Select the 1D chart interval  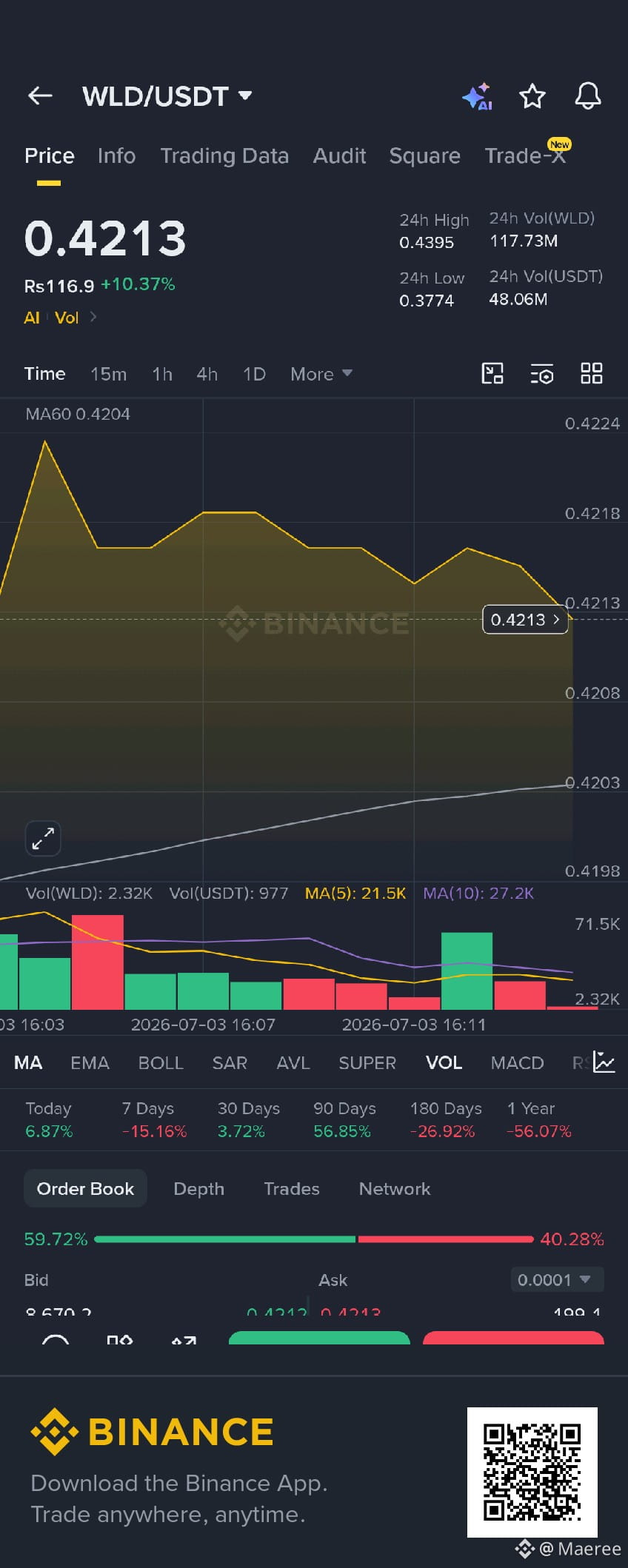tap(254, 374)
